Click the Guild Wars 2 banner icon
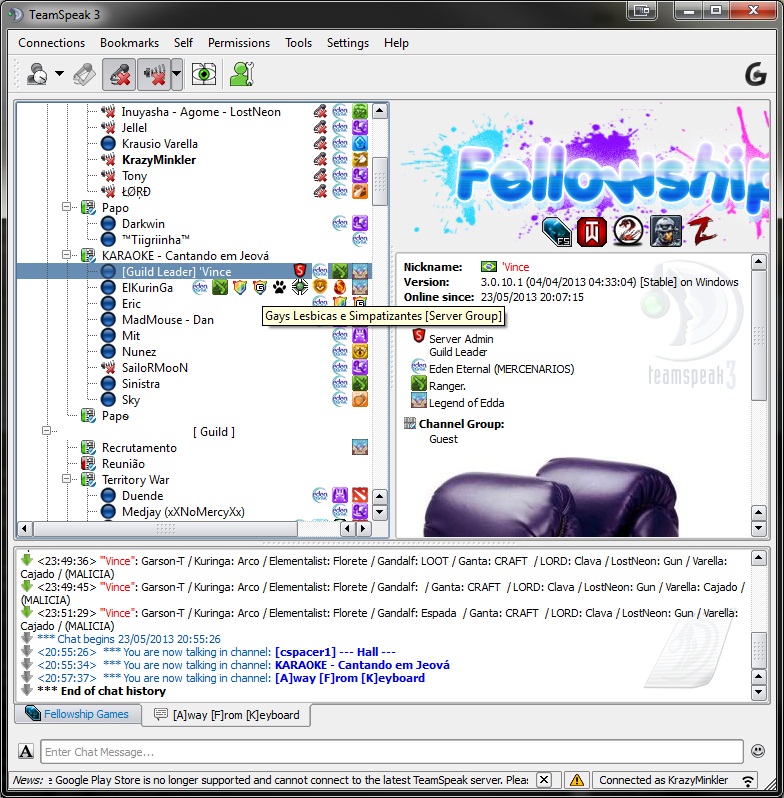This screenshot has width=784, height=798. [x=628, y=231]
